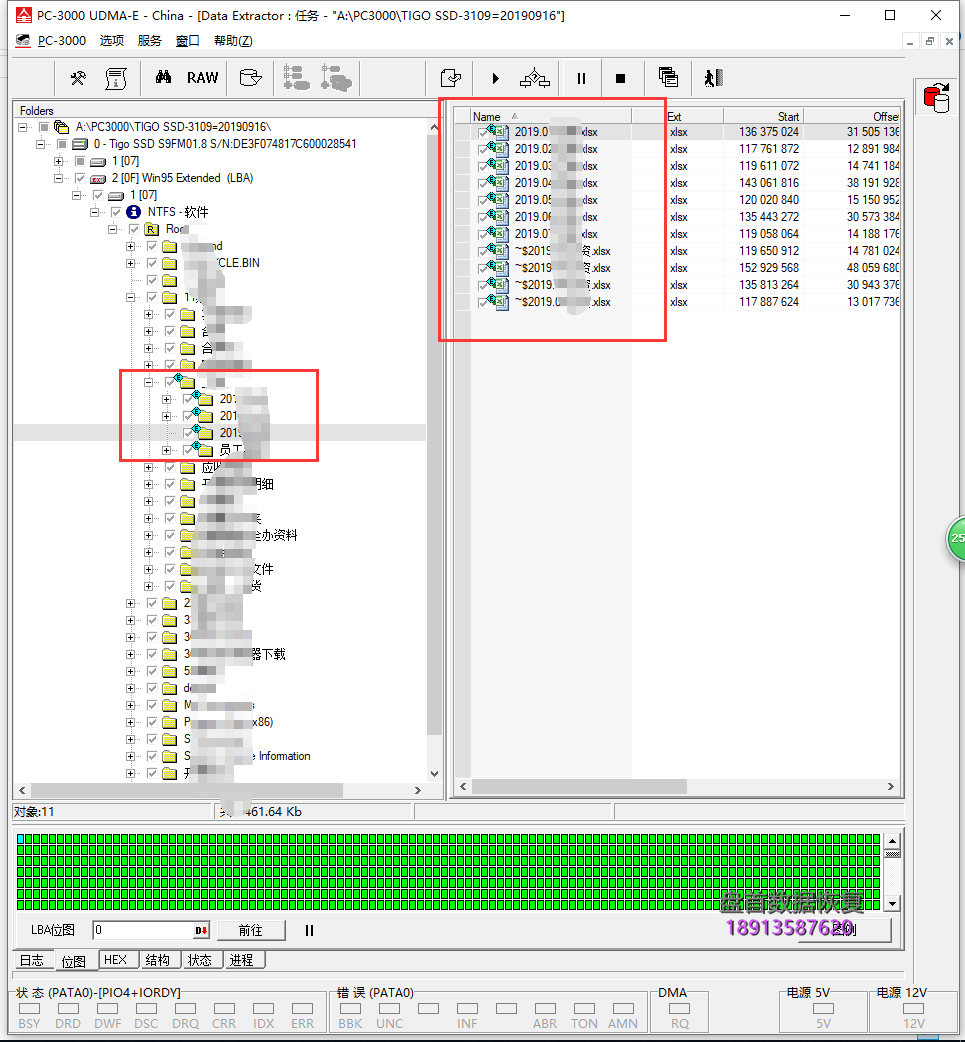Screen dimensions: 965x1042
Task: Open the LBA位图 input dropdown arrow
Action: click(x=201, y=931)
